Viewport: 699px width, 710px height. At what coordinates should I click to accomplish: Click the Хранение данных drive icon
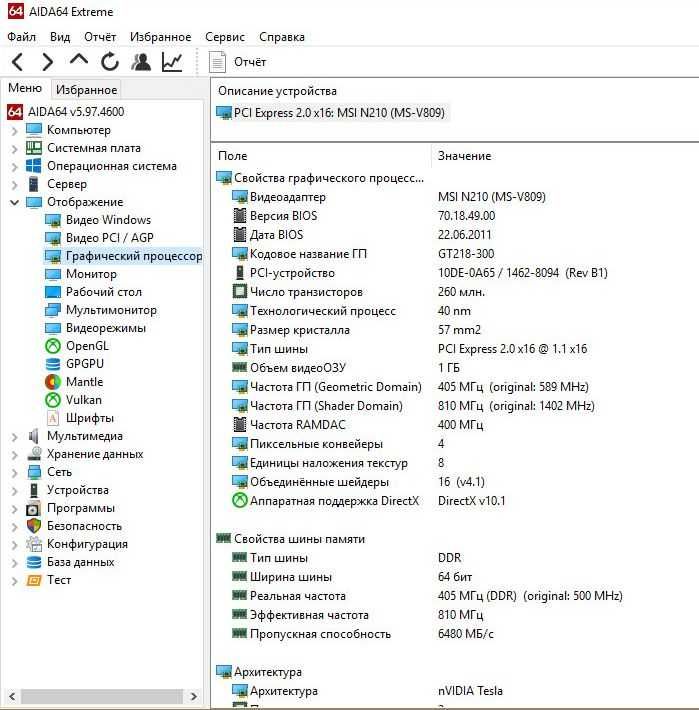click(34, 454)
